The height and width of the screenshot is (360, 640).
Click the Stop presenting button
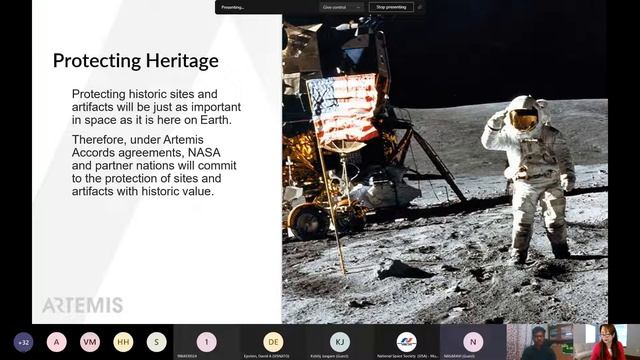click(x=391, y=7)
